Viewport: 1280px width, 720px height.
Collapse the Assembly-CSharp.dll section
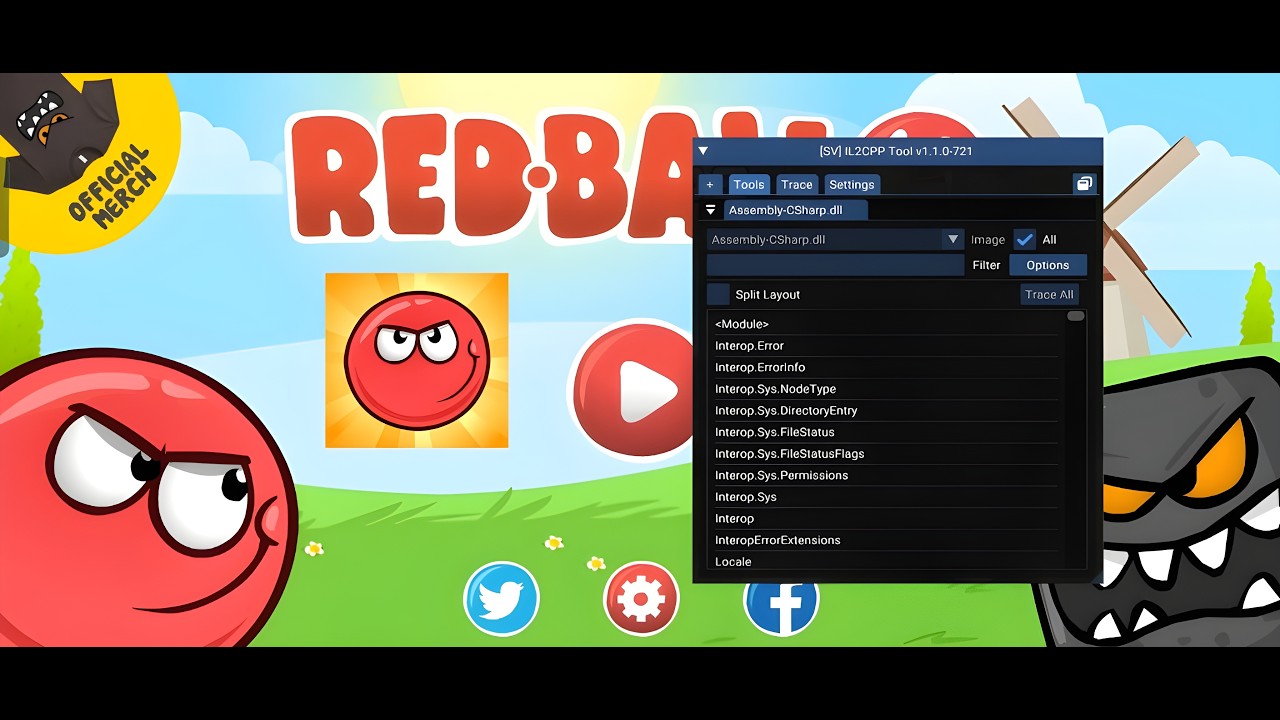(711, 210)
